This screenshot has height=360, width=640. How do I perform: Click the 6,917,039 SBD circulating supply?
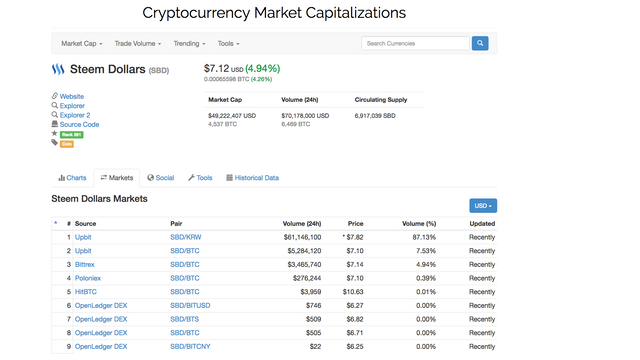pyautogui.click(x=375, y=116)
